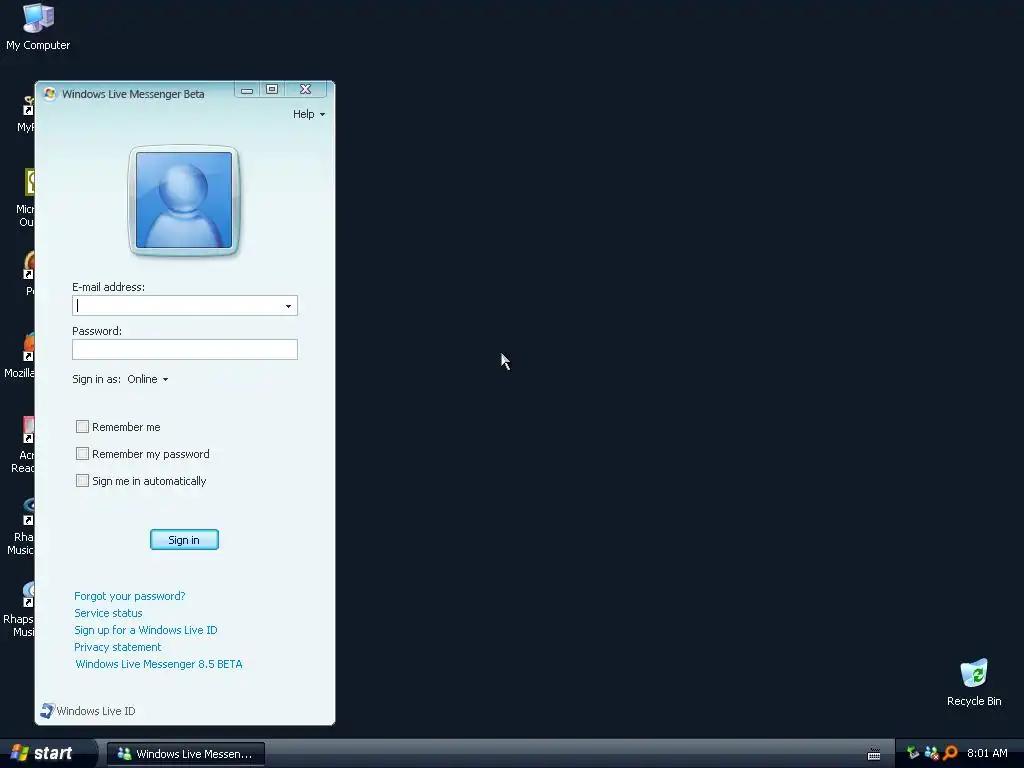The width and height of the screenshot is (1024, 768).
Task: Open the on-screen keyboard taskbar icon
Action: tap(874, 754)
